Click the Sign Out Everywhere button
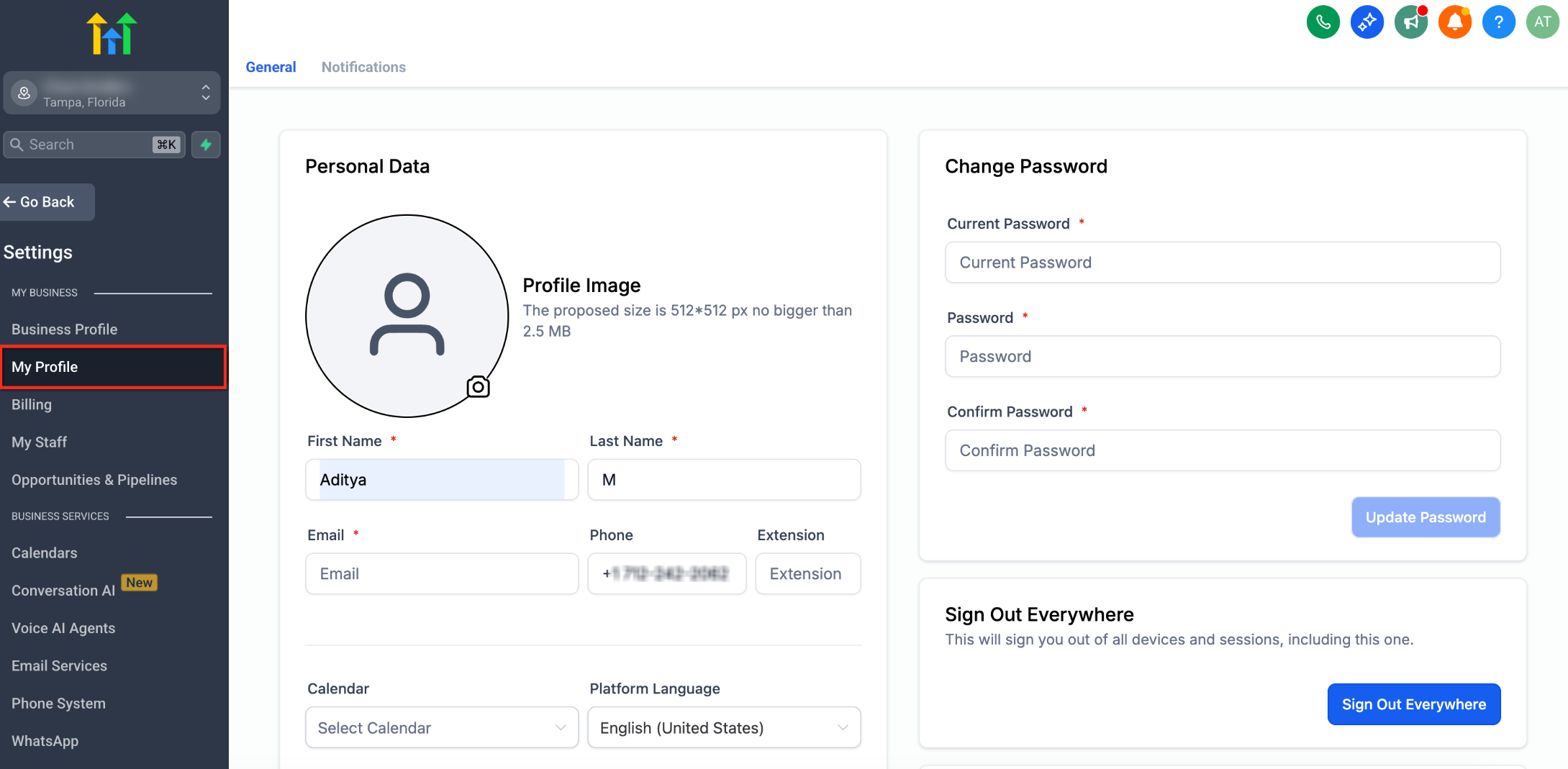Screen dimensions: 1568x769 coord(1413,704)
